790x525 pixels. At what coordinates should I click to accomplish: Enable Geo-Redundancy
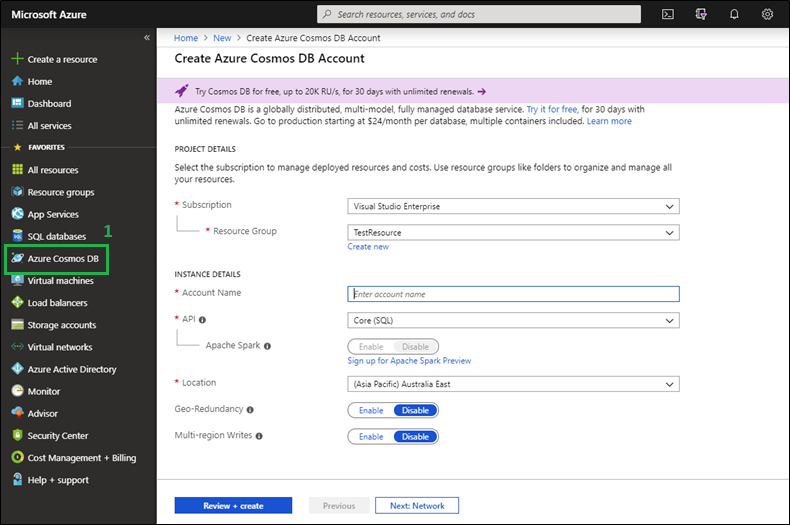coord(371,411)
